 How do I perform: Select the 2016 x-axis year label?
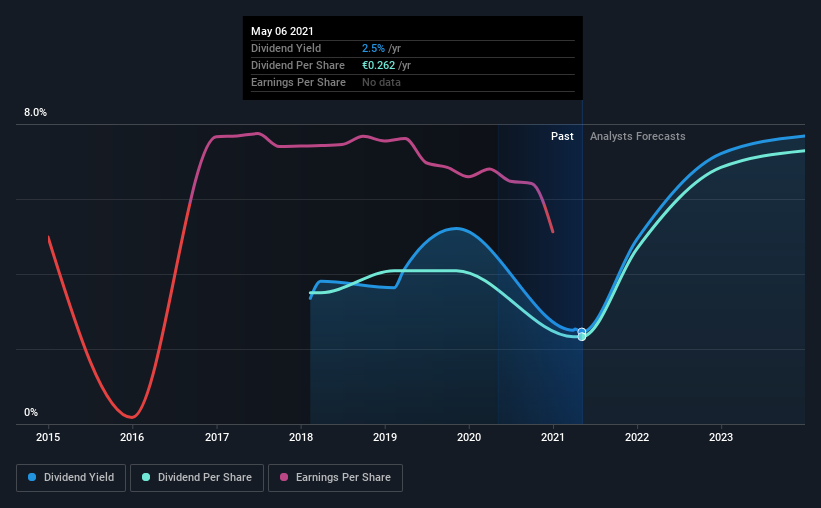click(132, 437)
